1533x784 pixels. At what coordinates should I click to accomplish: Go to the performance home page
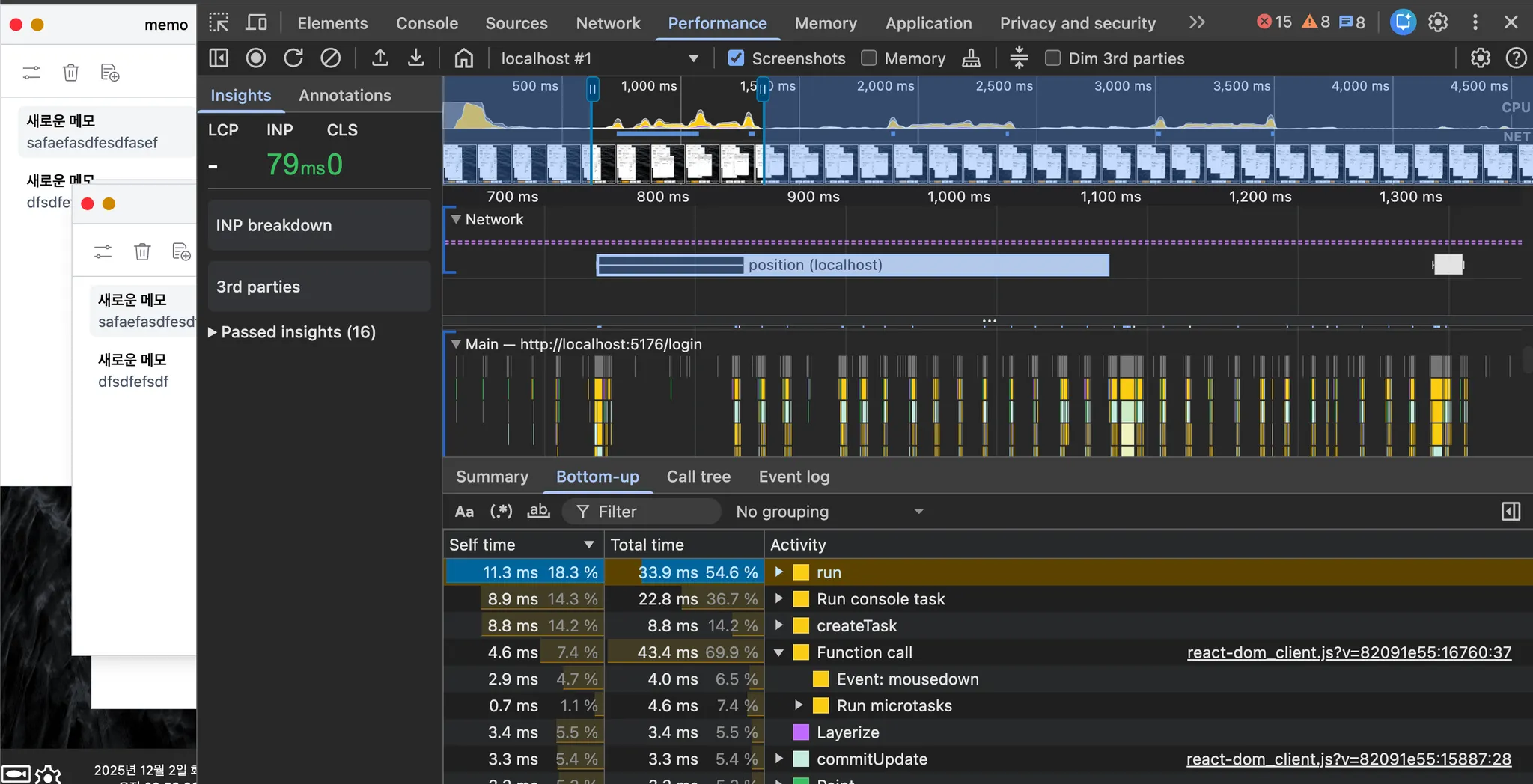point(464,58)
